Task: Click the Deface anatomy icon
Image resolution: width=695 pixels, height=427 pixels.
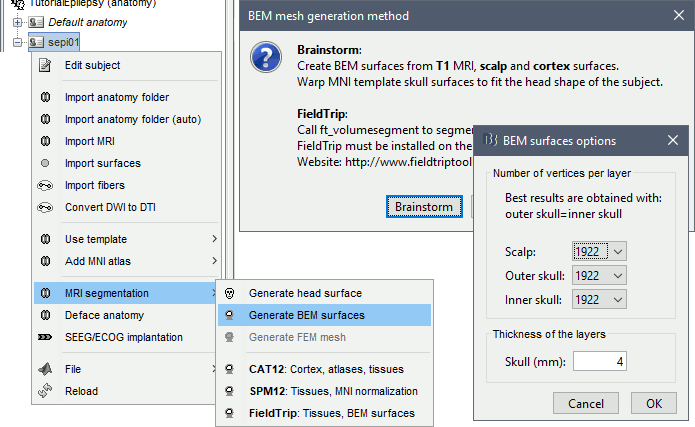Action: click(45, 315)
